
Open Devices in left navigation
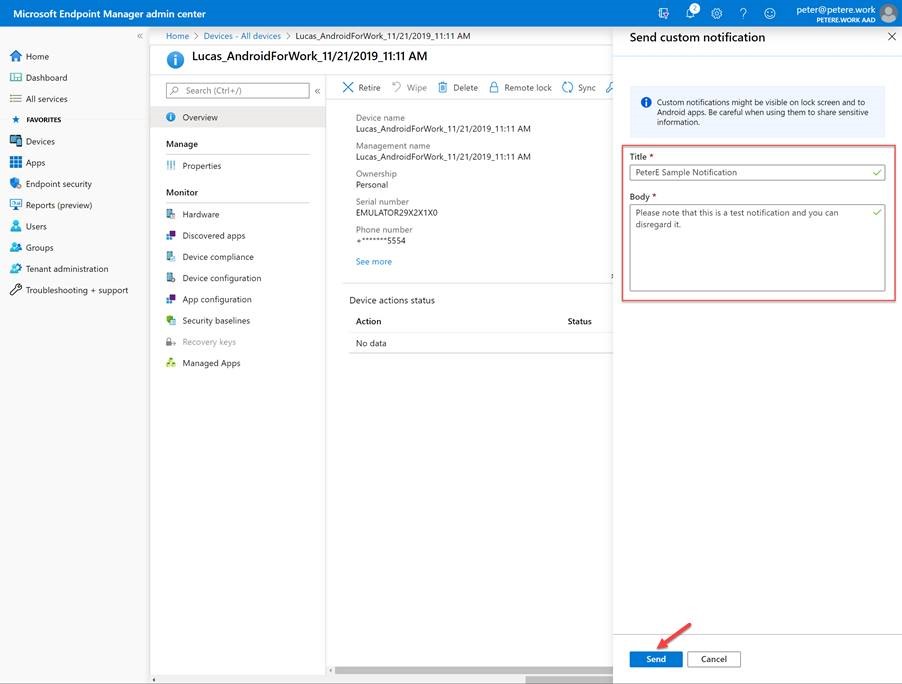tap(40, 142)
